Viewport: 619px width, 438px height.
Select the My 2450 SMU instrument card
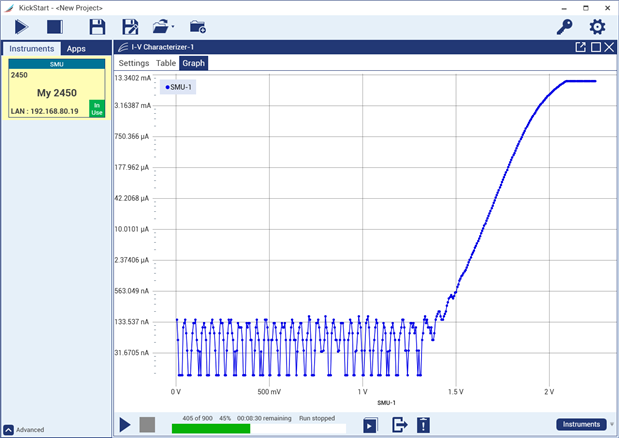click(57, 92)
